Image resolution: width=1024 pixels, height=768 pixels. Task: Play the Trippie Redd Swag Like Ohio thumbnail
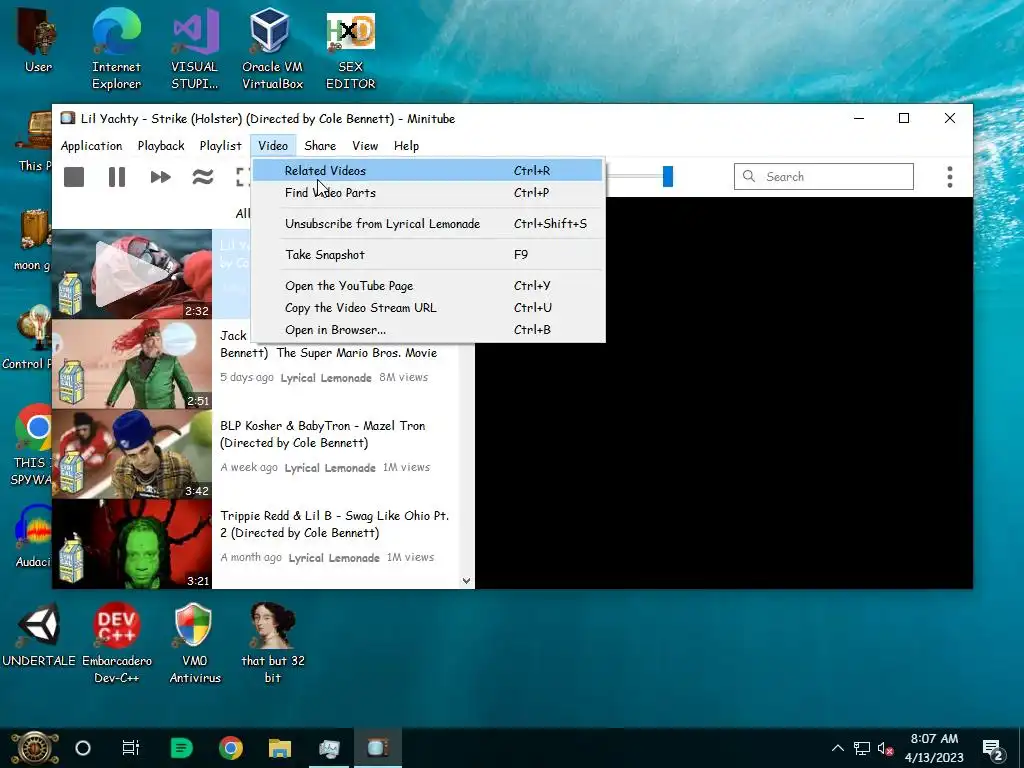click(x=132, y=544)
